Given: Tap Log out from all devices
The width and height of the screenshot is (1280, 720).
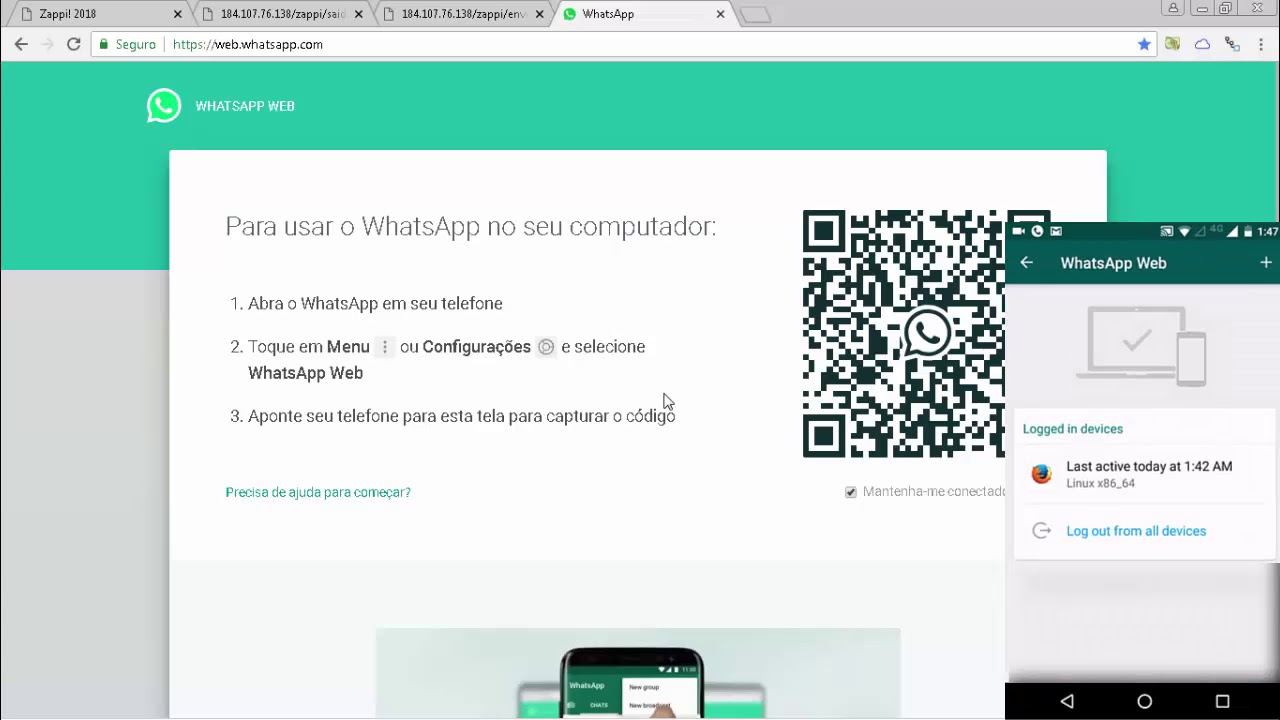Looking at the screenshot, I should [1136, 531].
